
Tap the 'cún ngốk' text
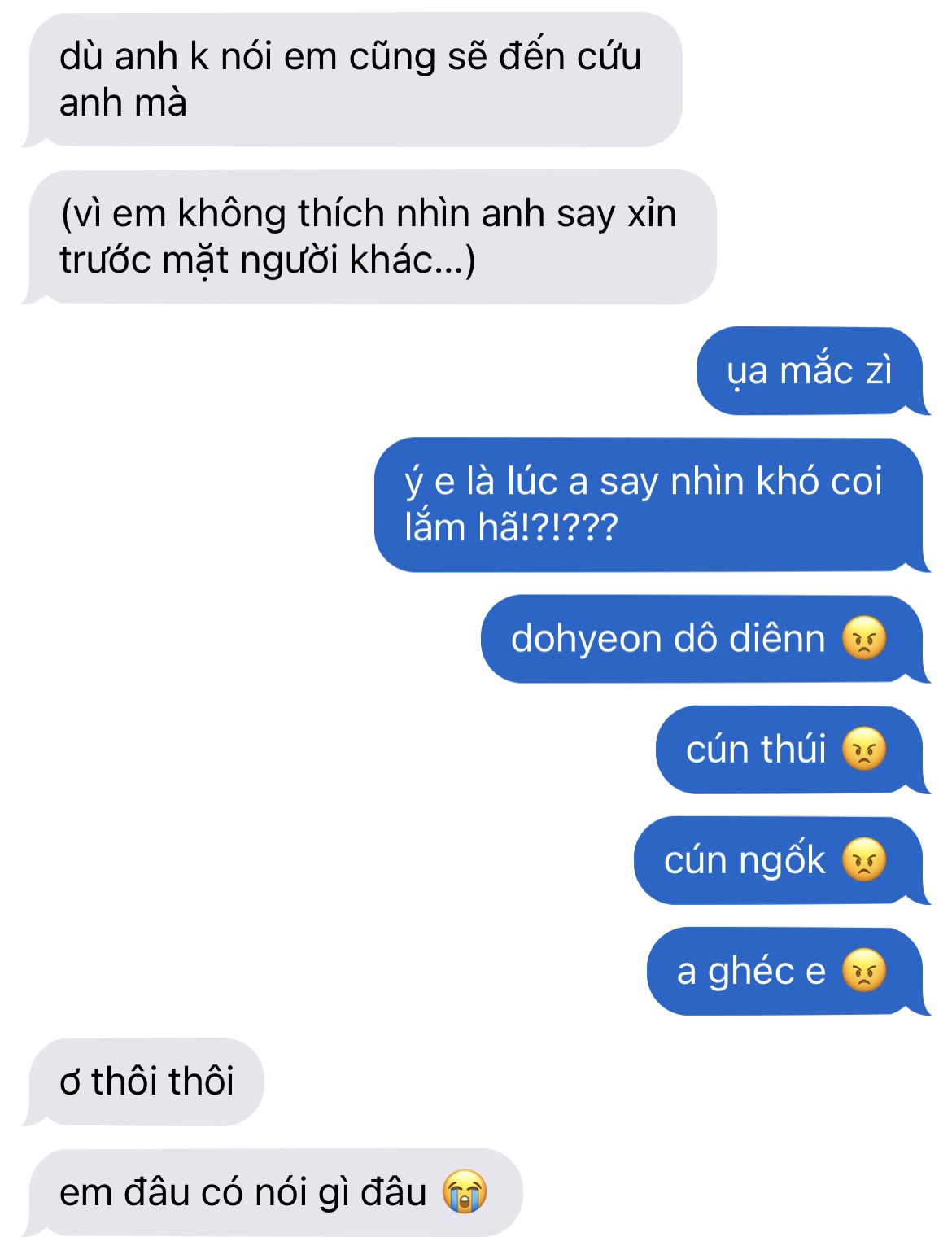point(745,861)
